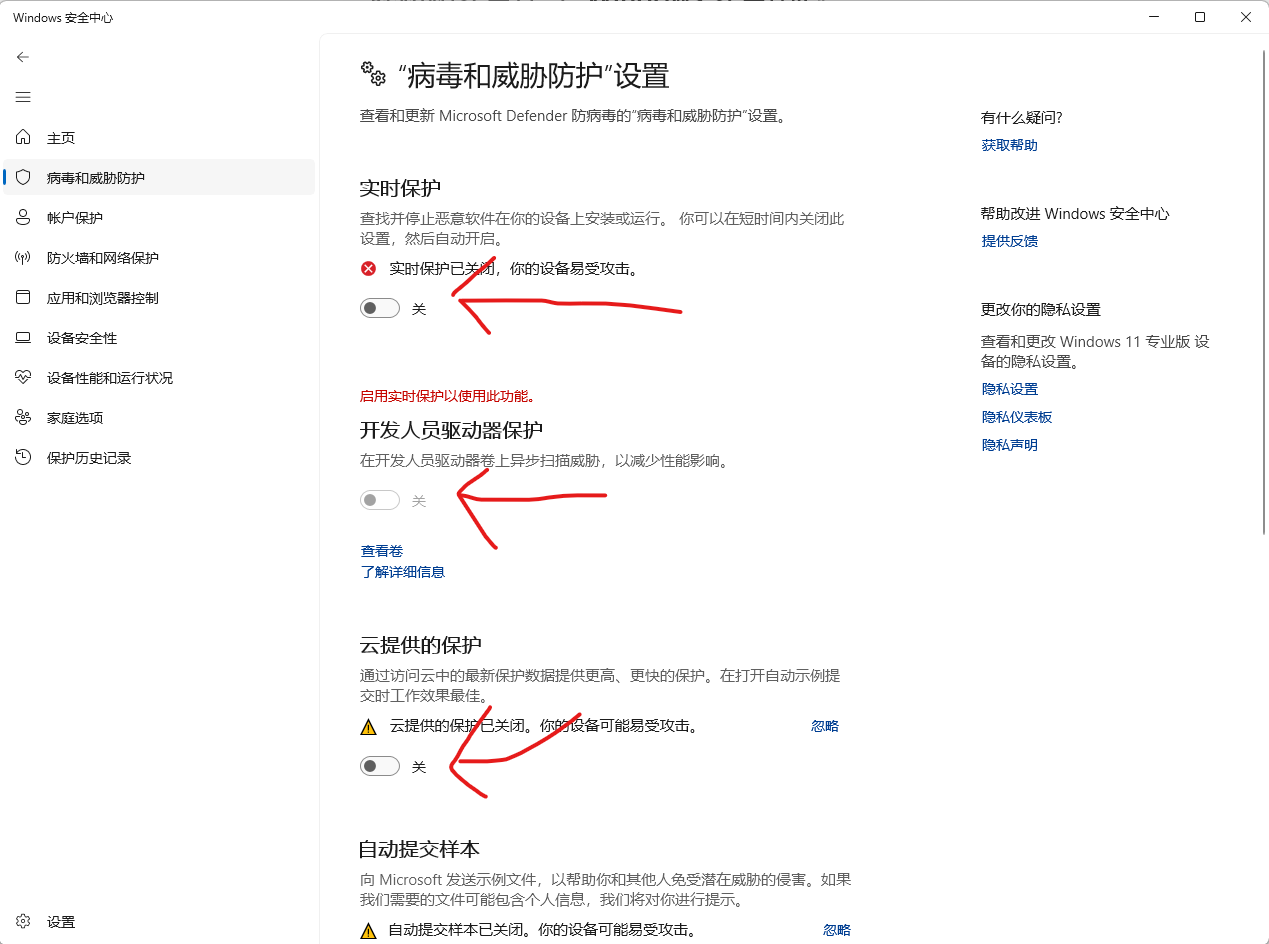Open the 隐私仪表板 link
Image resolution: width=1269 pixels, height=944 pixels.
tap(1016, 417)
